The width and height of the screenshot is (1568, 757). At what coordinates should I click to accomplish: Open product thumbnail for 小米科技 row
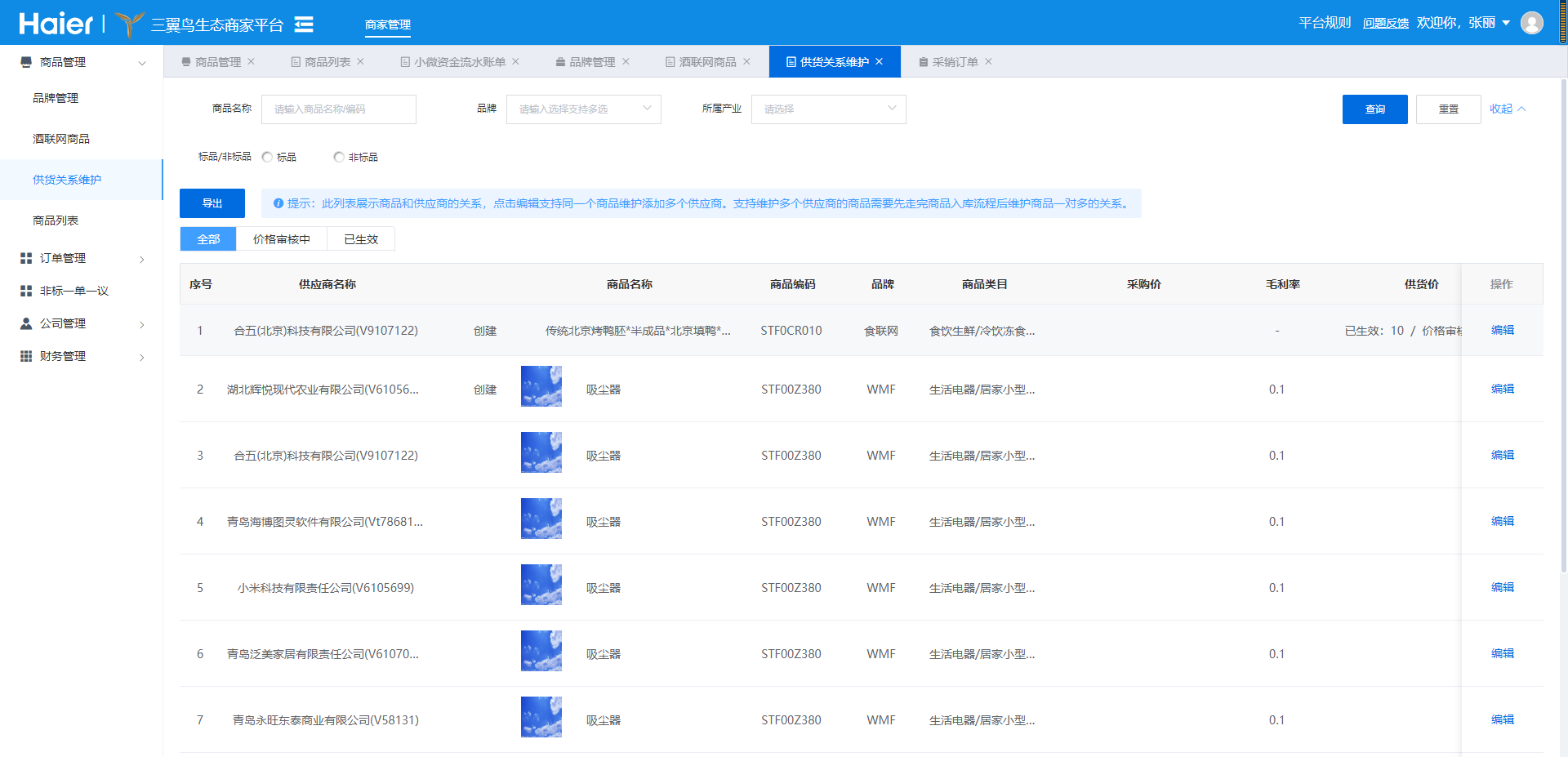(541, 585)
